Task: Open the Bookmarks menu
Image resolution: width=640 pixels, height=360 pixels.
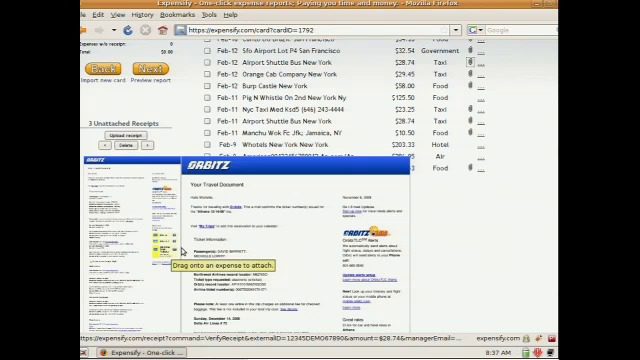Action: point(177,15)
